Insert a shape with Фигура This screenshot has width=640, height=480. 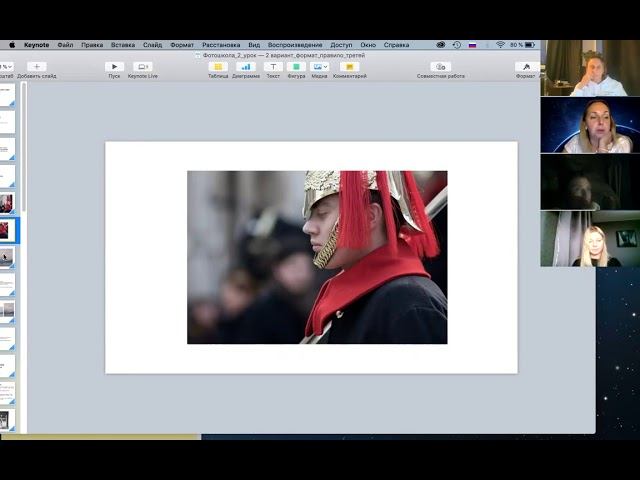pos(296,67)
